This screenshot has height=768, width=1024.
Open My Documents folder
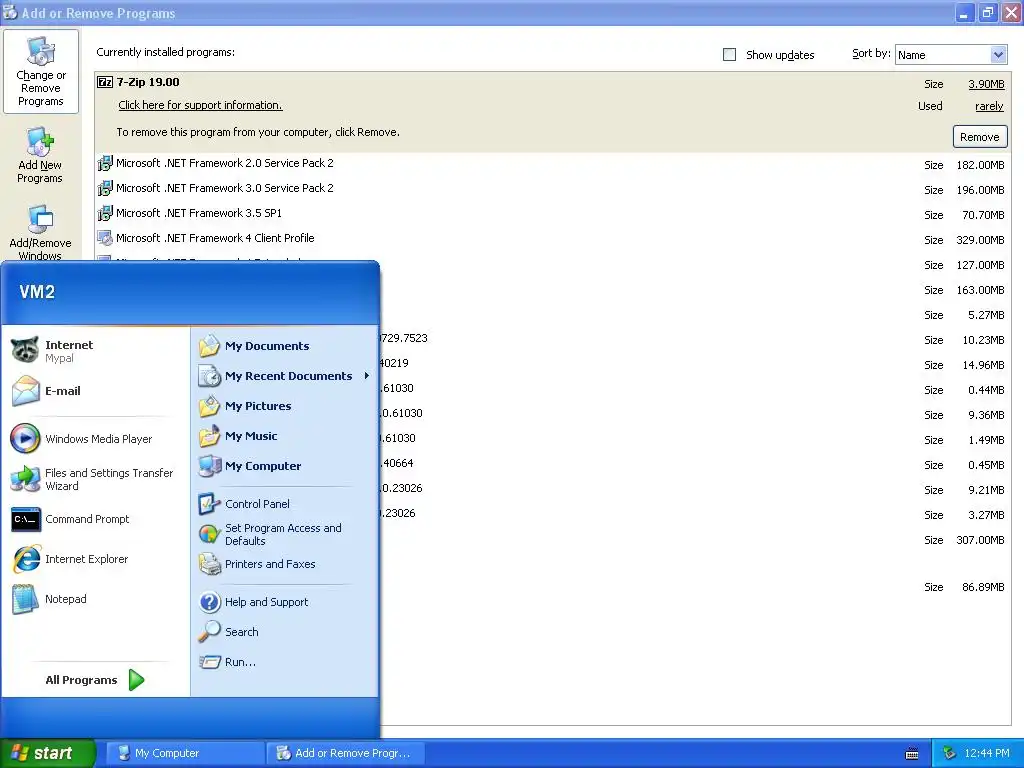[x=285, y=345]
